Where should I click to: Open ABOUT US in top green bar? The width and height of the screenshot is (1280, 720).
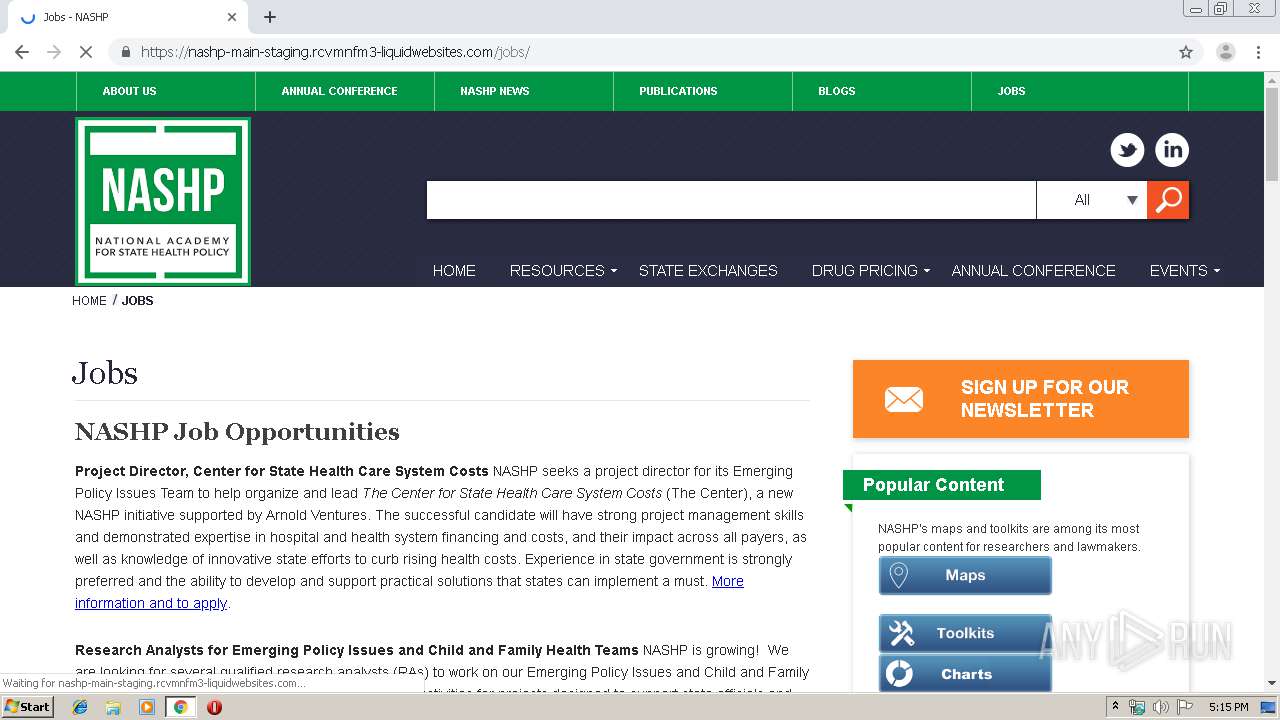pyautogui.click(x=129, y=91)
